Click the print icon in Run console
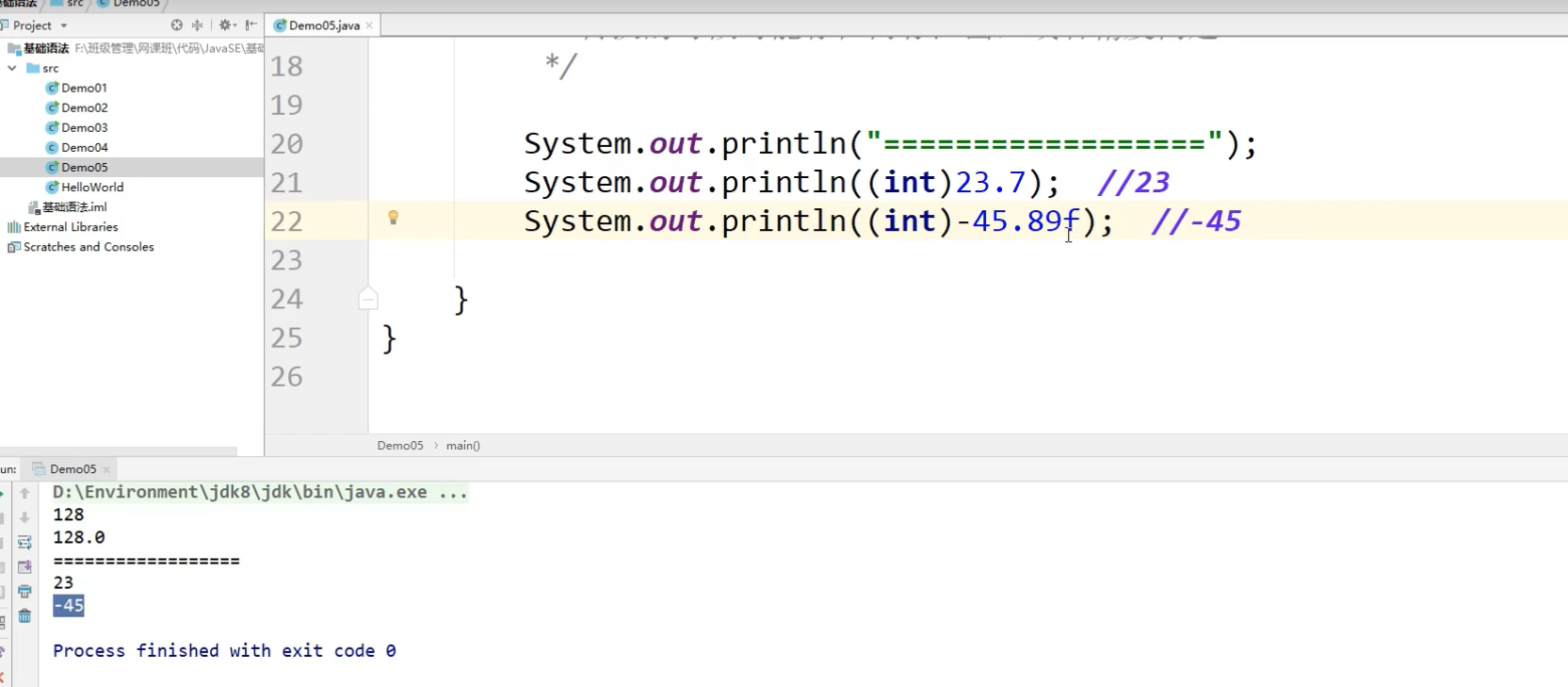This screenshot has width=1568, height=687. tap(24, 591)
